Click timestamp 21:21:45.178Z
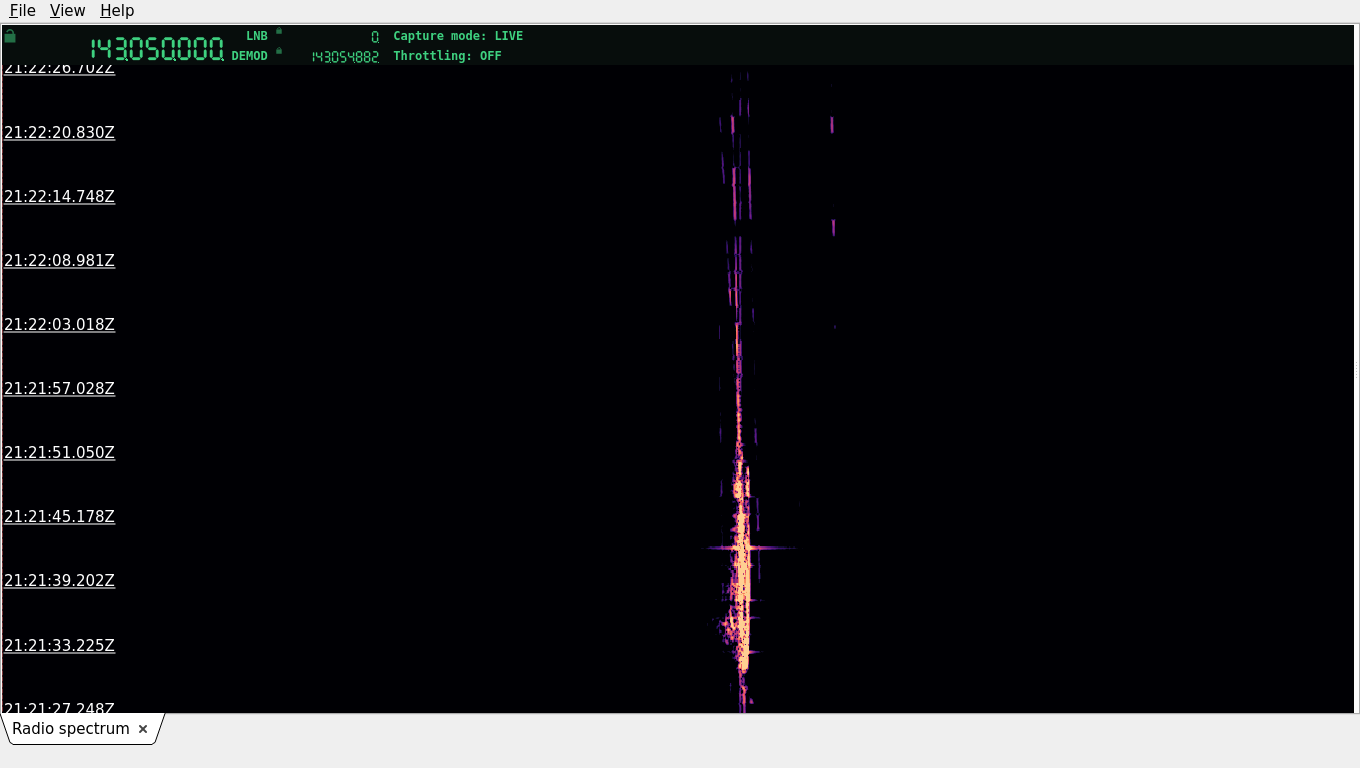 [x=59, y=516]
